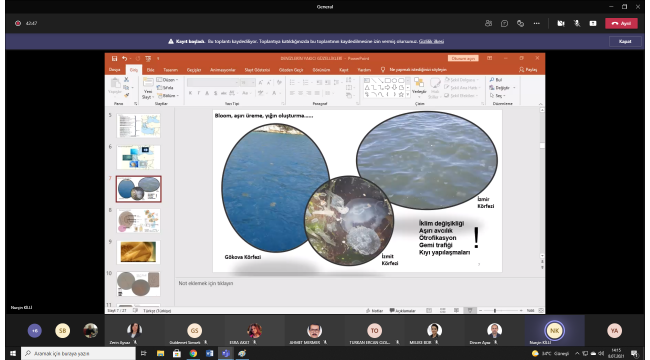Select SB participant avatar

[63, 331]
